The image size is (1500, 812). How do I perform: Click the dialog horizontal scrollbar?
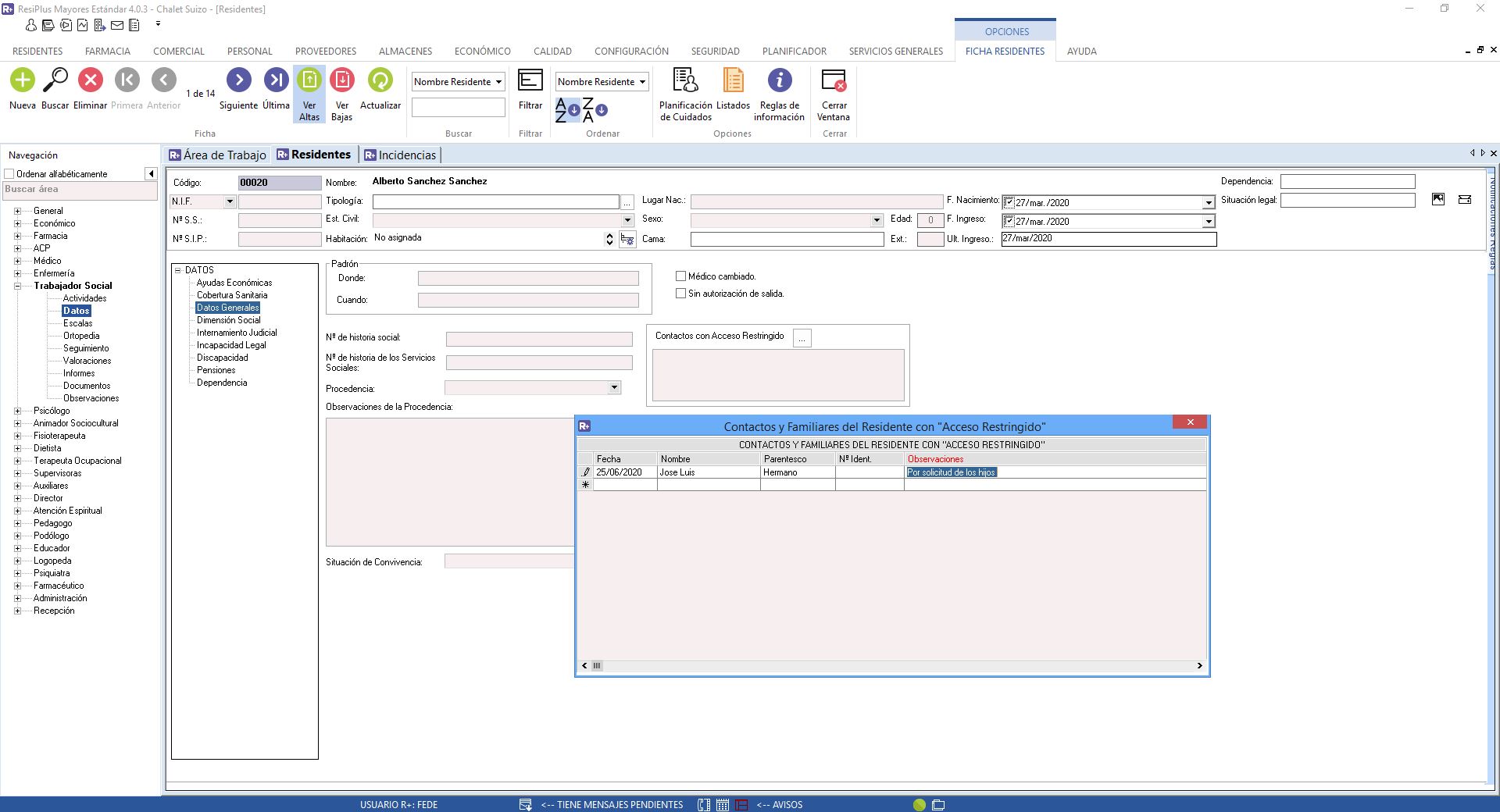click(x=891, y=666)
